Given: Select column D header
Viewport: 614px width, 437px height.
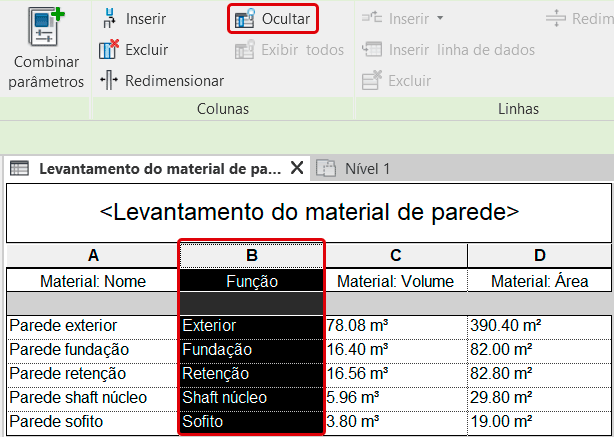Looking at the screenshot, I should click(540, 256).
